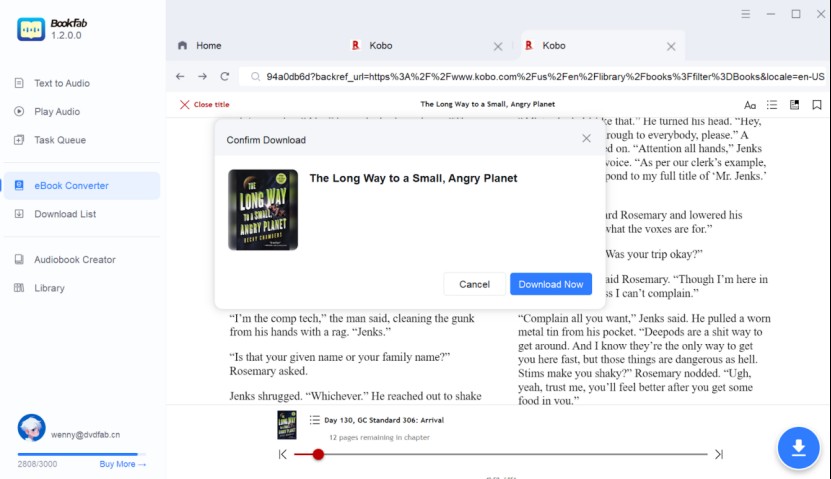Close the Confirm Download dialog

(x=586, y=138)
